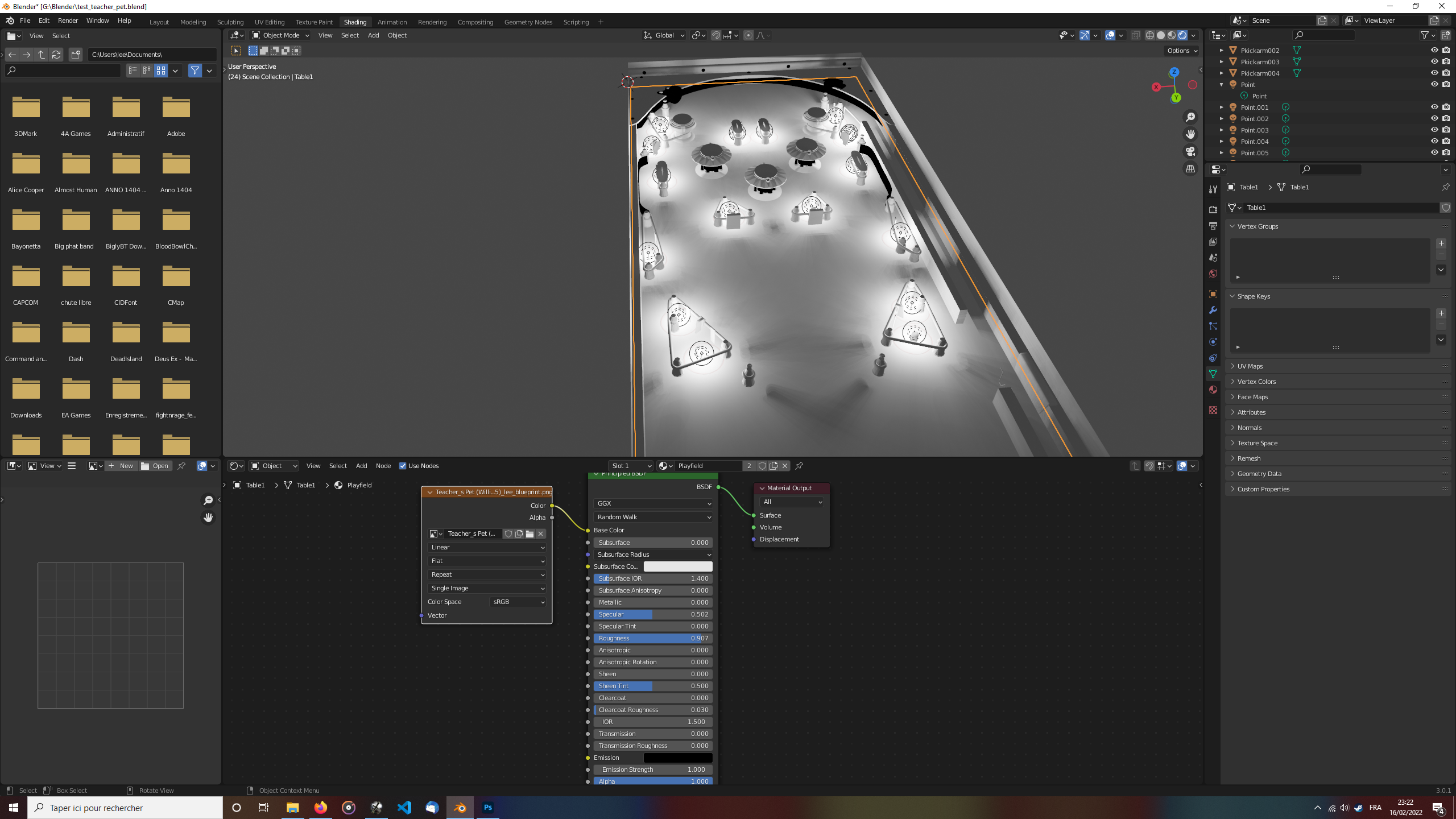Toggle proportional editing in viewport header

(748, 35)
